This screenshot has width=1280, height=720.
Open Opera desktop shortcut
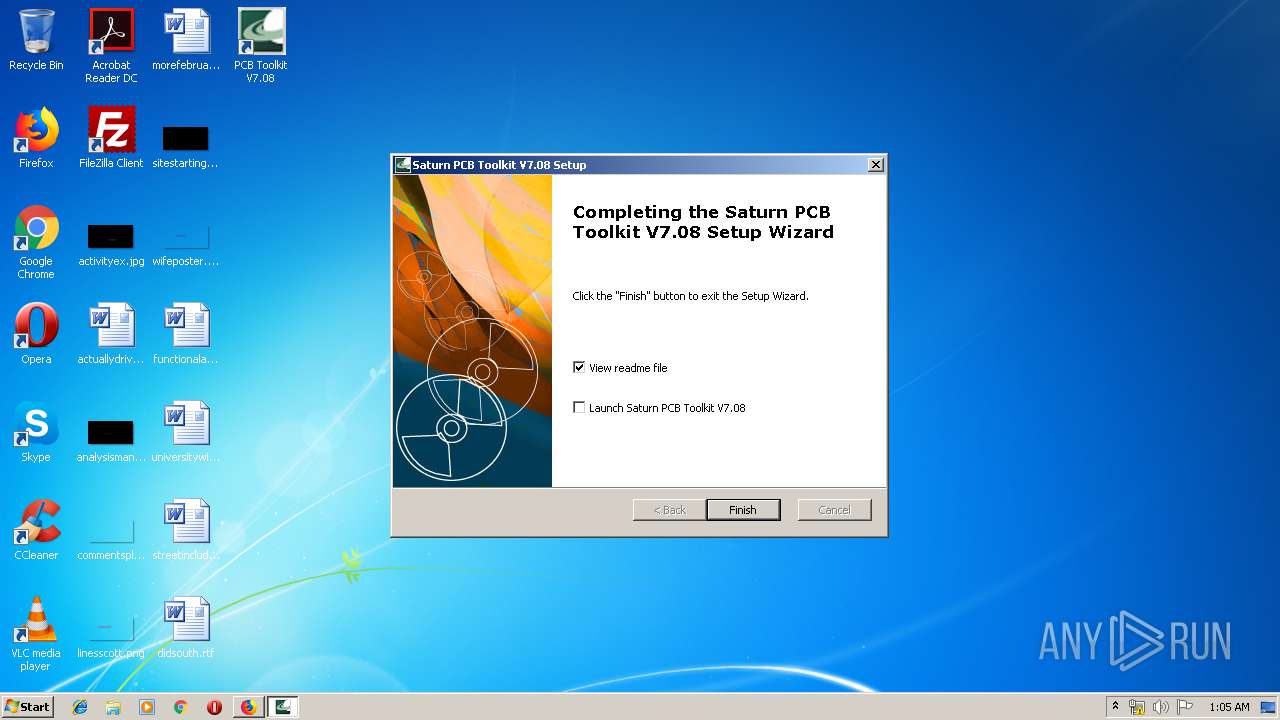[x=36, y=334]
